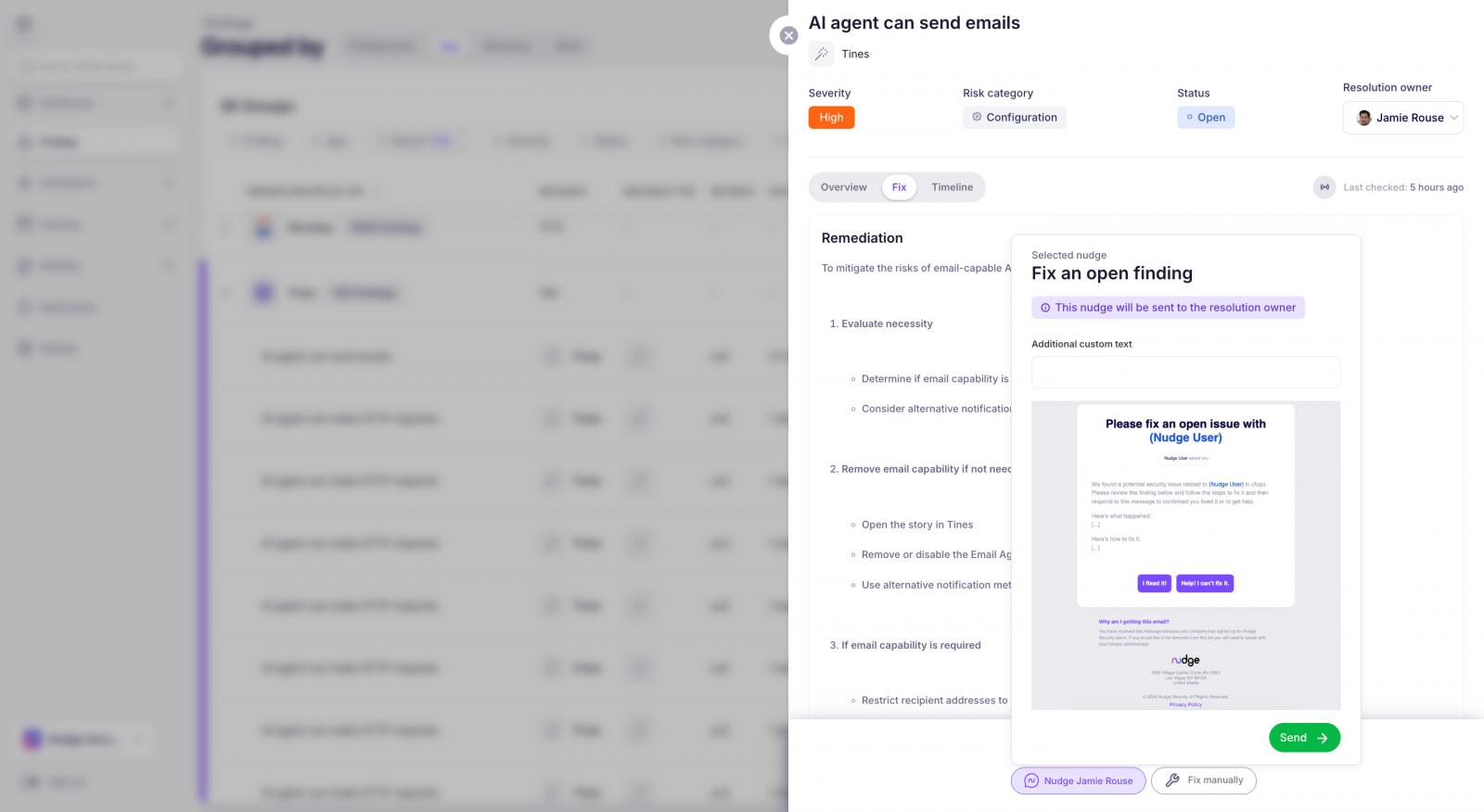Image resolution: width=1484 pixels, height=812 pixels.
Task: Click the info icon in nudge notice
Action: pos(1045,308)
